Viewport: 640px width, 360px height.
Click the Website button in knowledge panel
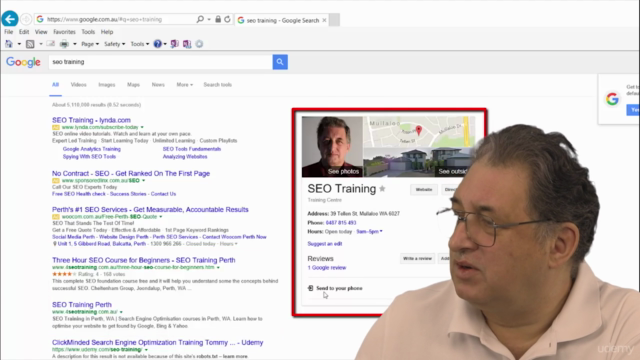[424, 189]
